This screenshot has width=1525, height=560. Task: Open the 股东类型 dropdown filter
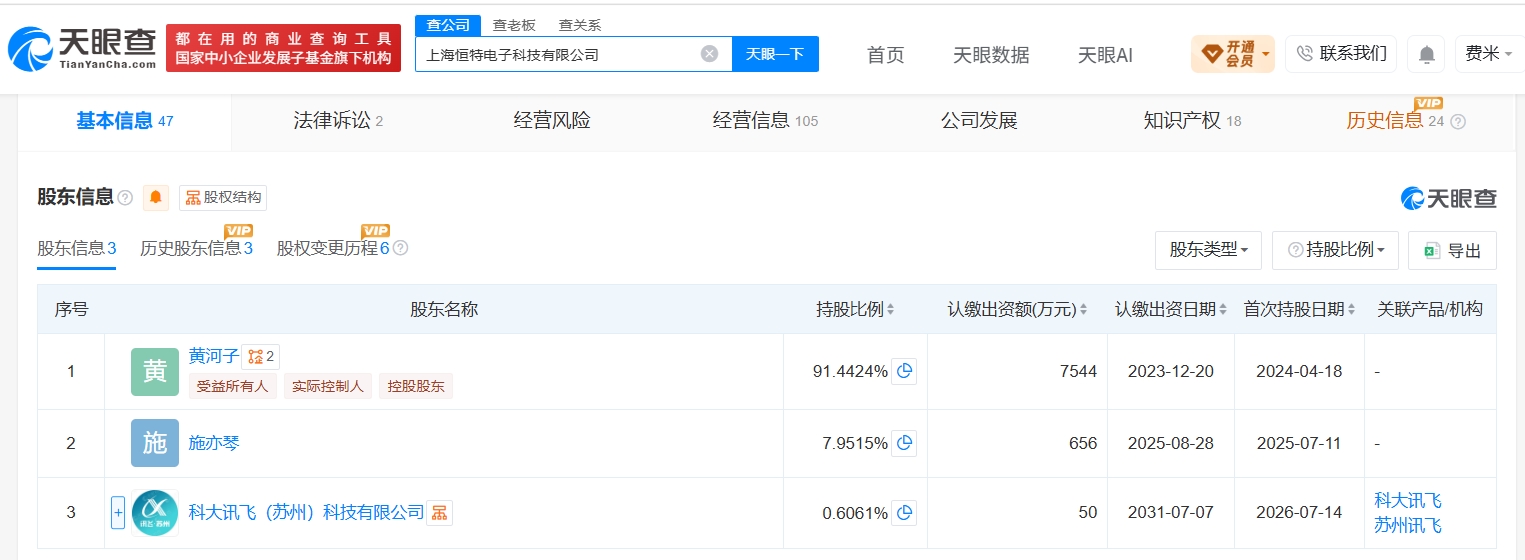(1208, 250)
